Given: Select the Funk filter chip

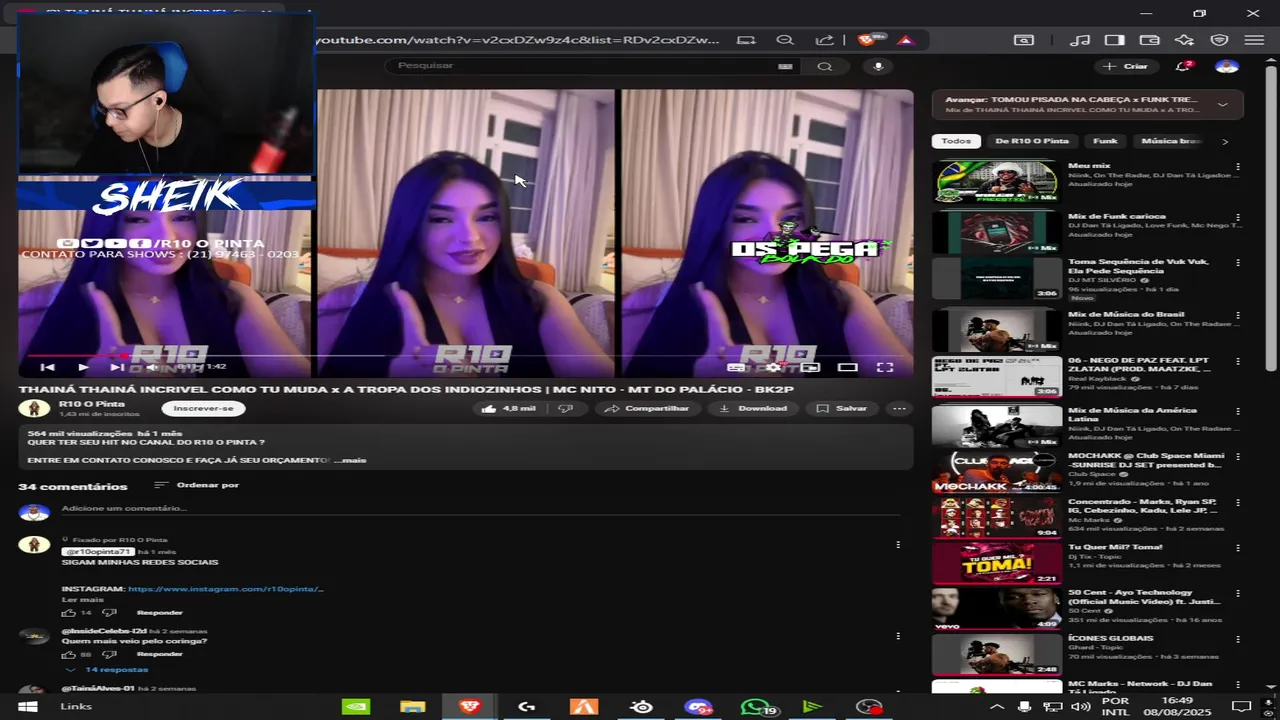Looking at the screenshot, I should [1105, 141].
